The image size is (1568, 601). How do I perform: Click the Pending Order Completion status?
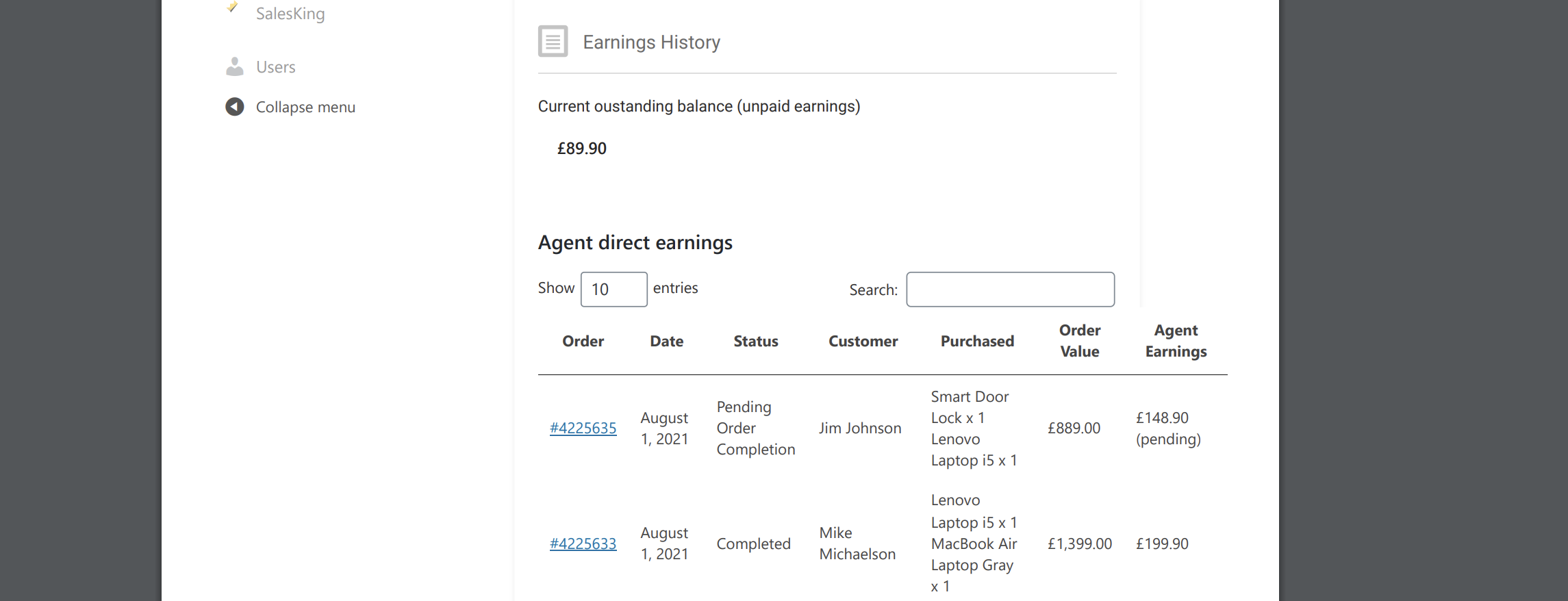tap(756, 428)
